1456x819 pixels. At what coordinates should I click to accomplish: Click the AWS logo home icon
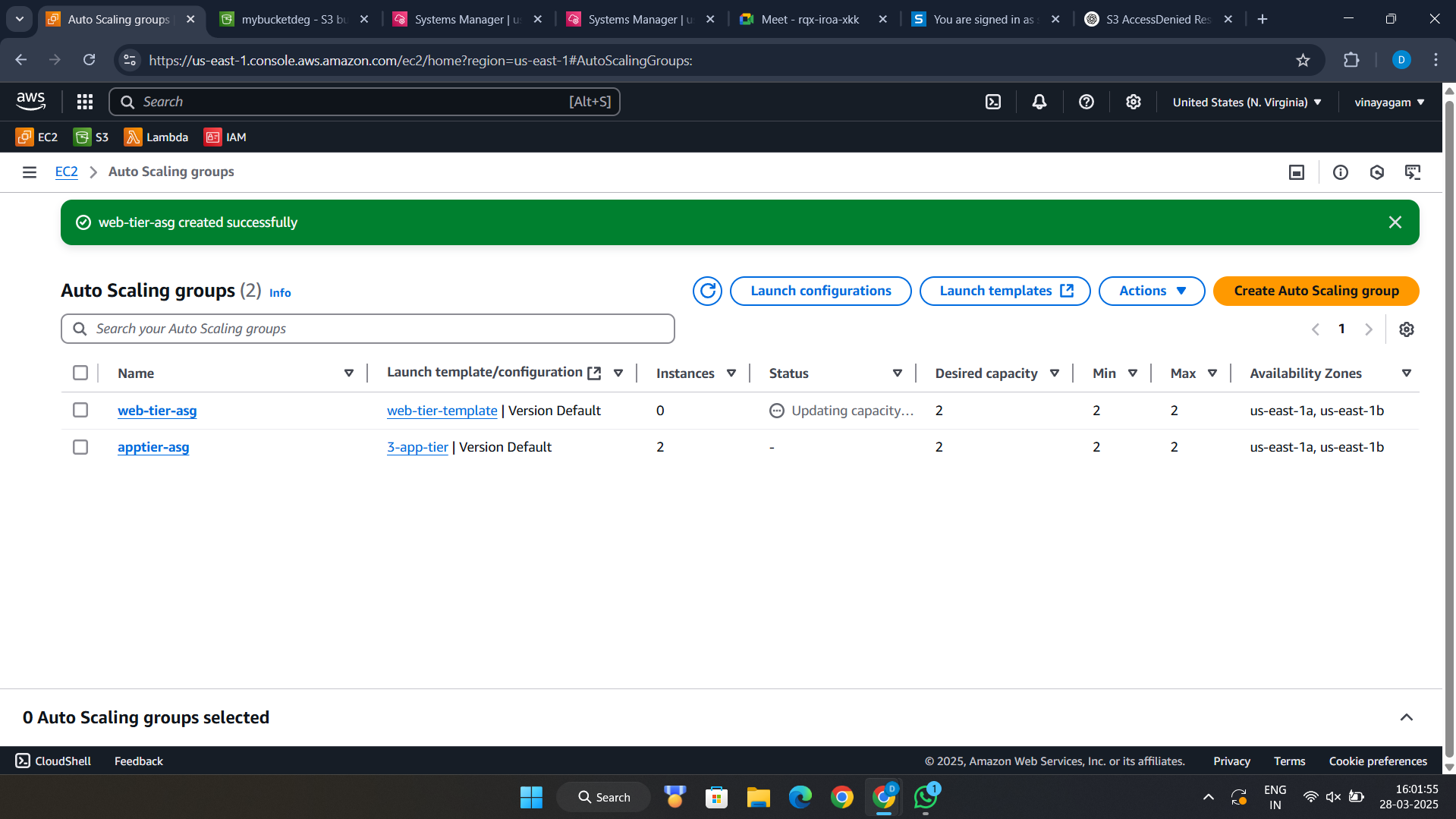click(30, 102)
